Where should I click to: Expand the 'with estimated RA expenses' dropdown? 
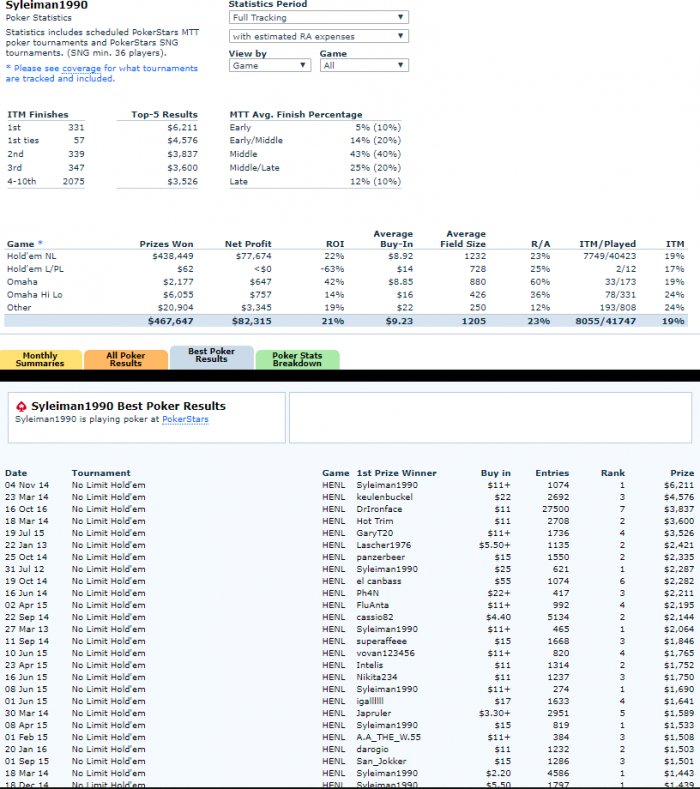click(318, 36)
